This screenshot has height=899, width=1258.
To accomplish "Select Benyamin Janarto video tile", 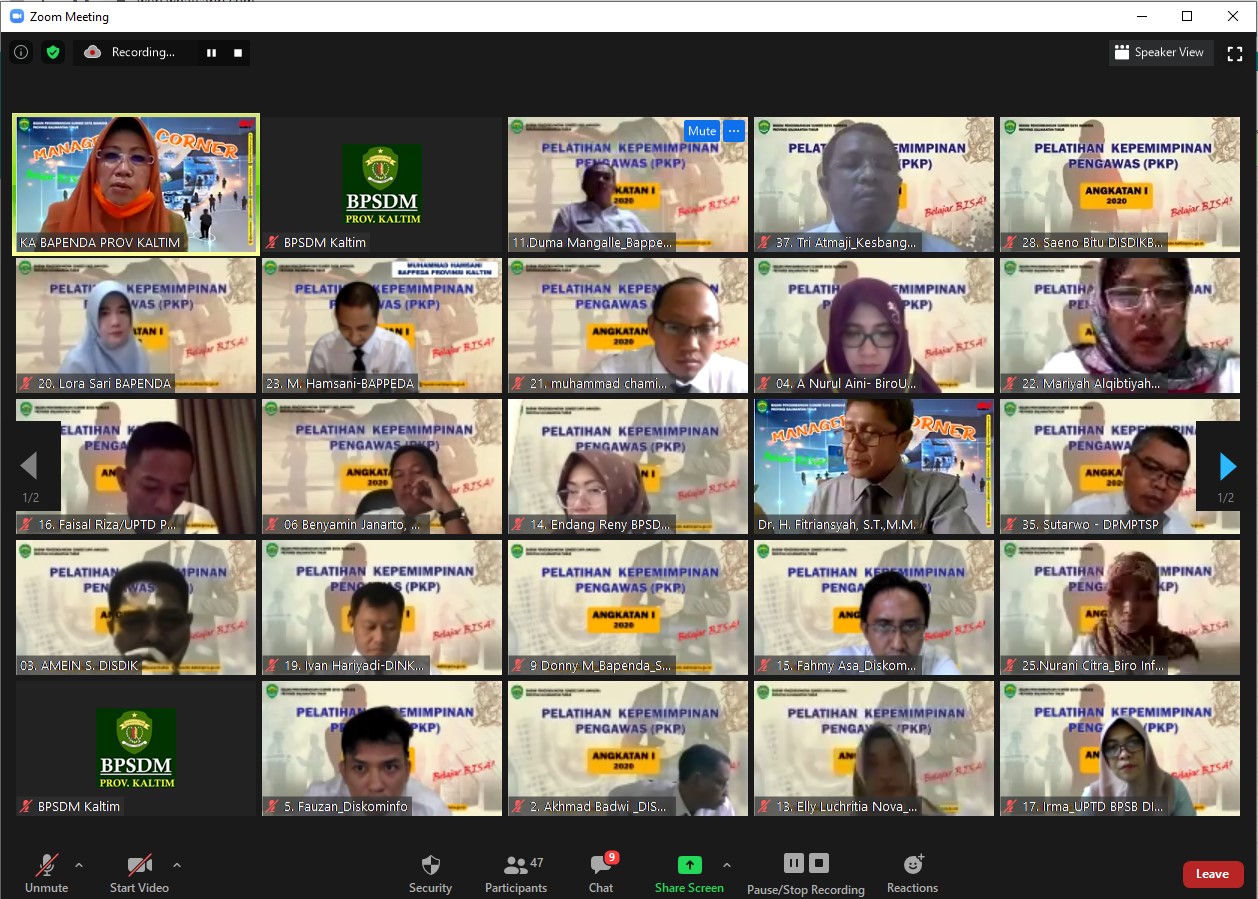I will click(382, 466).
